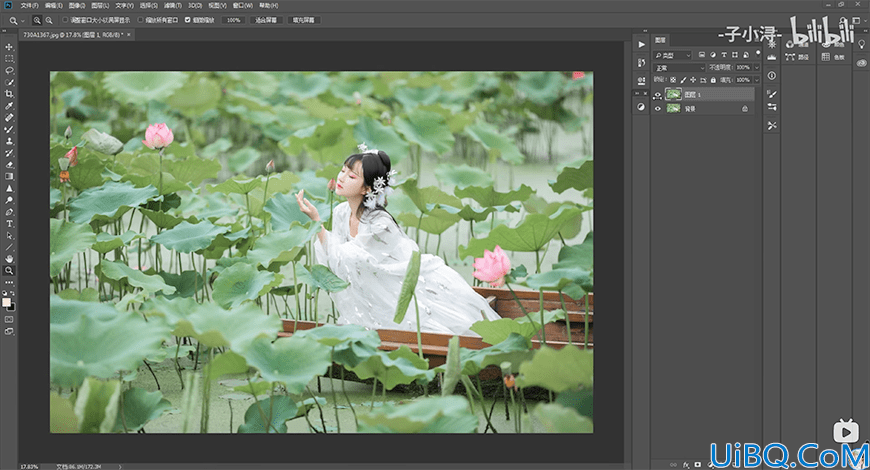Select the Healing Brush tool
870x470 pixels.
tap(9, 118)
